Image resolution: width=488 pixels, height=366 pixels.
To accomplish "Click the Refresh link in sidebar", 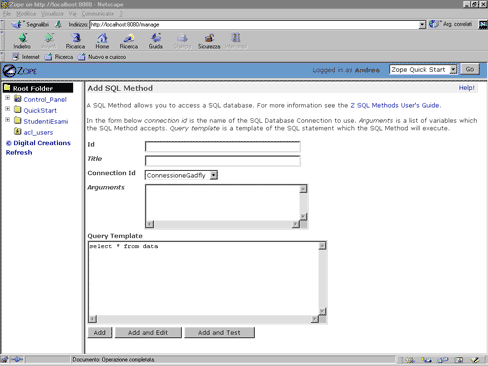I will (x=19, y=152).
